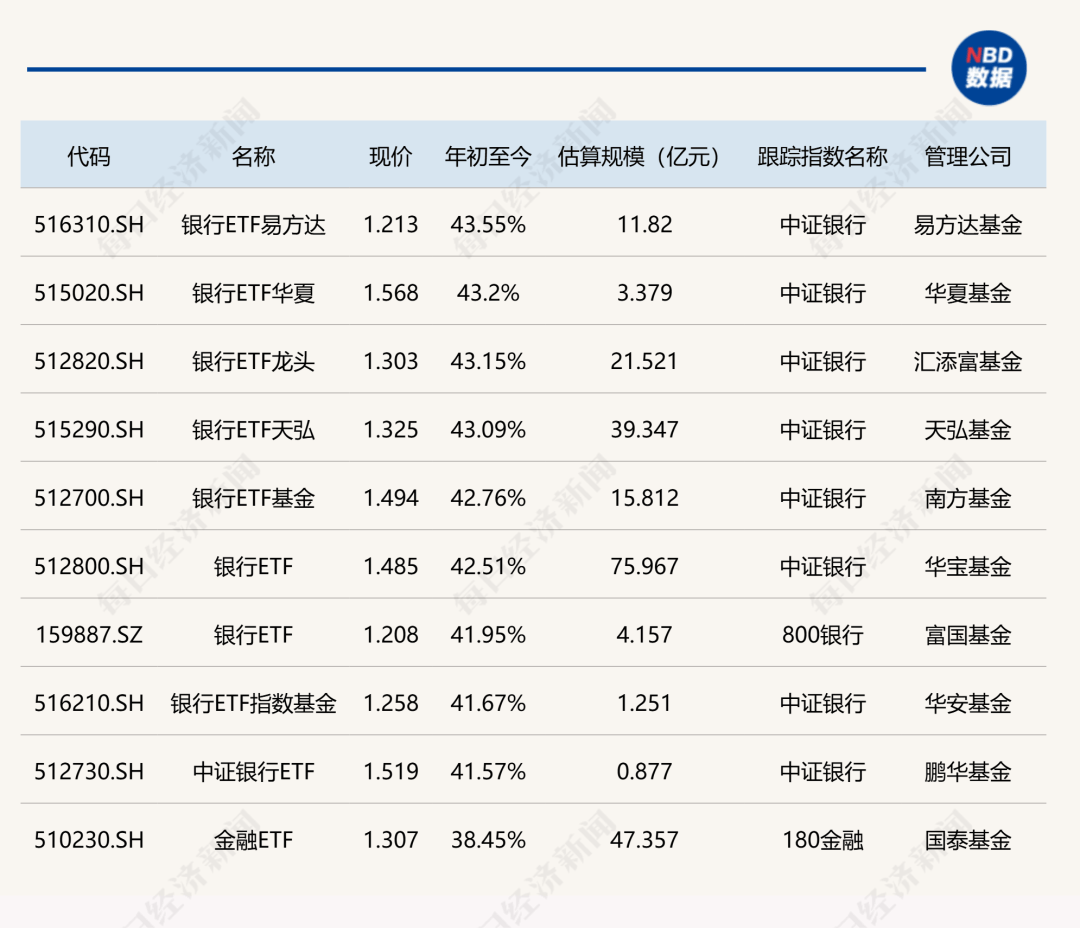
Task: Click the 年初至今 column header
Action: coord(487,156)
